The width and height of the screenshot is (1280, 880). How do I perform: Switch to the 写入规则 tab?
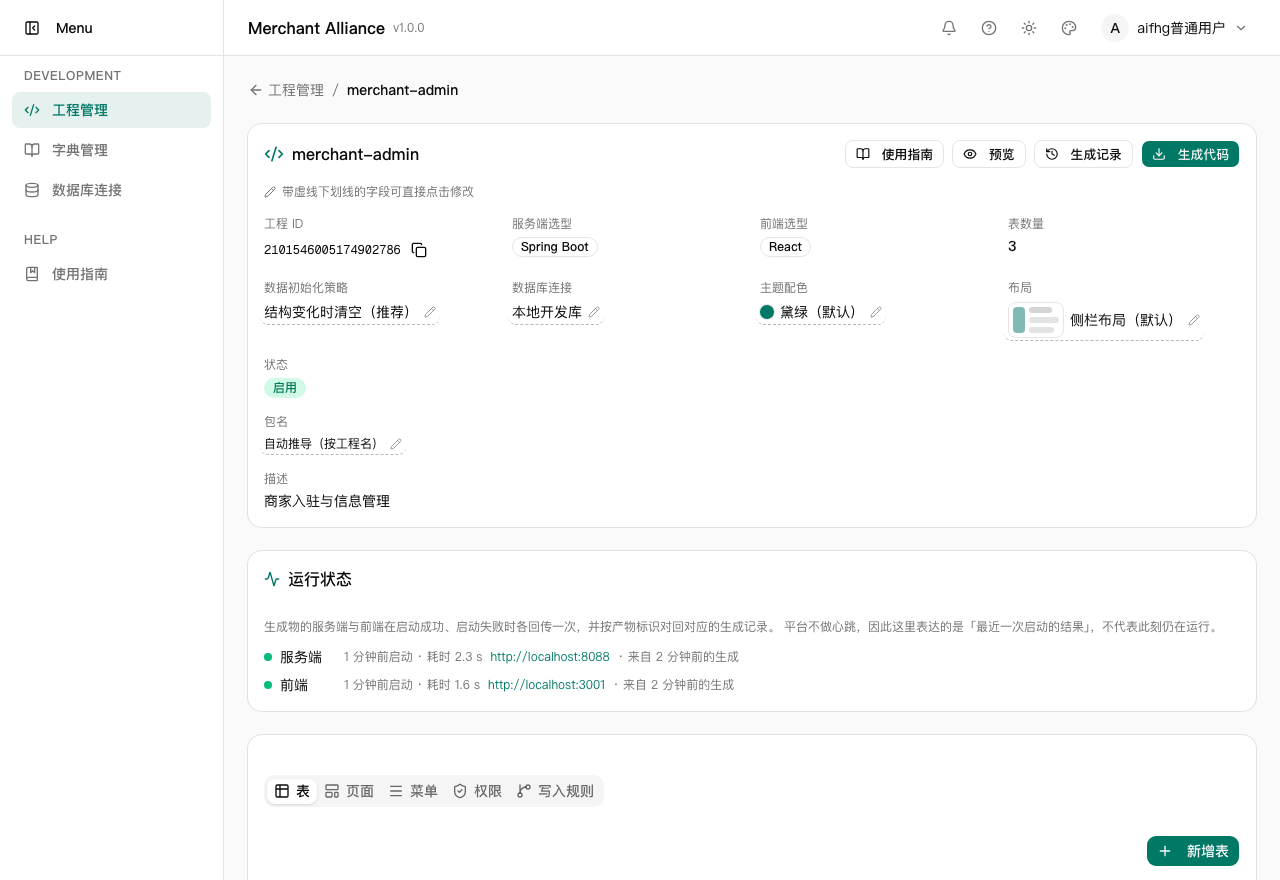click(555, 791)
